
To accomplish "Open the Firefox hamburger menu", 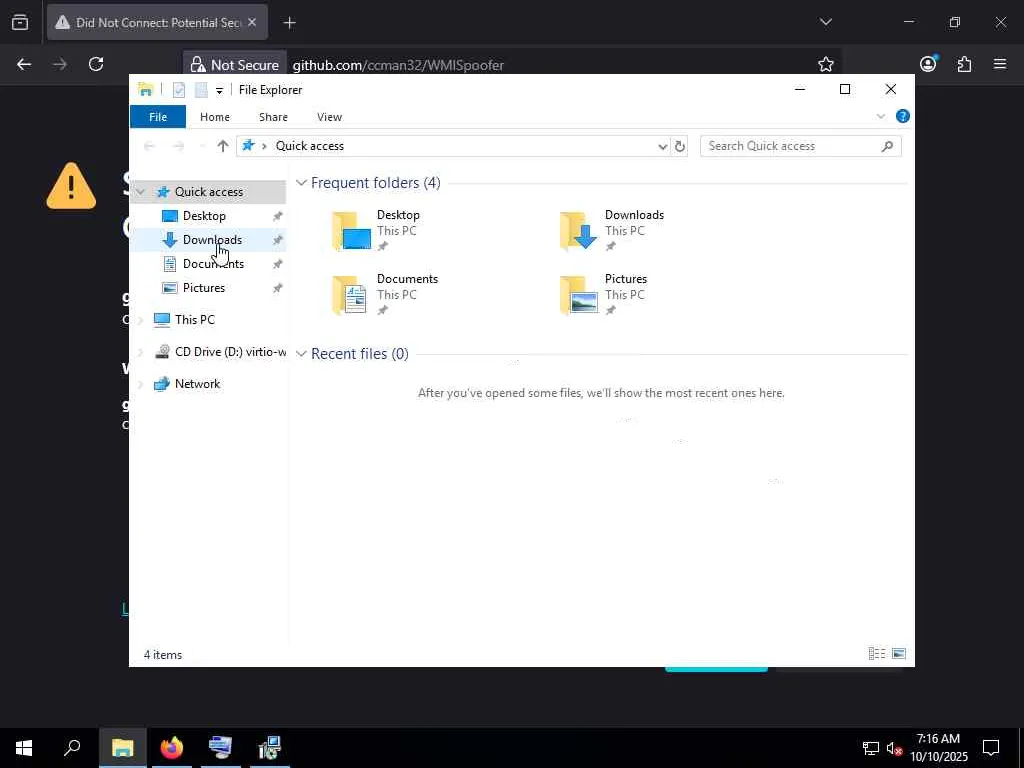I will pyautogui.click(x=1000, y=64).
